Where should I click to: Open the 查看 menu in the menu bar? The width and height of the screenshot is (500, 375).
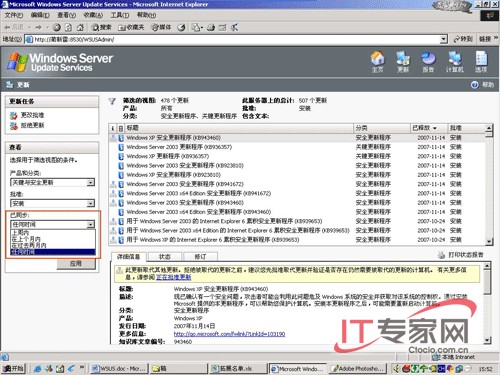[67, 15]
